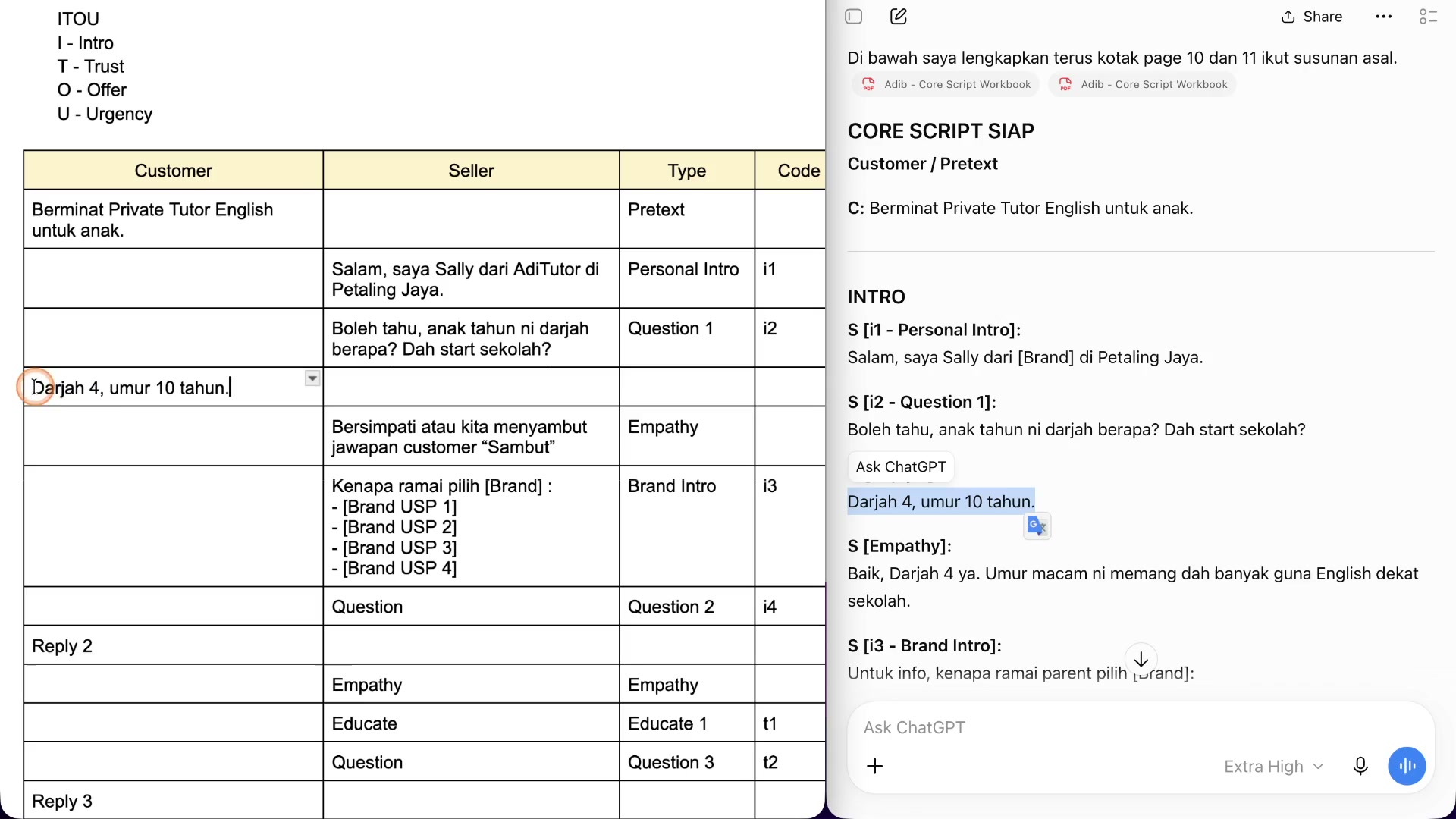Click the Seller column header
1456x819 pixels.
pos(472,171)
